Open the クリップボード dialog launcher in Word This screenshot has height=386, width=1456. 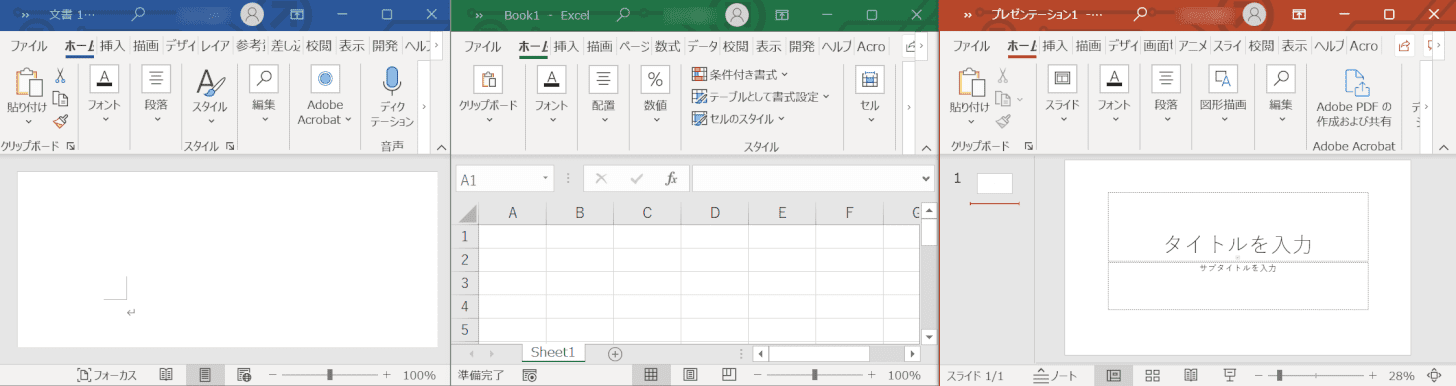(x=71, y=146)
